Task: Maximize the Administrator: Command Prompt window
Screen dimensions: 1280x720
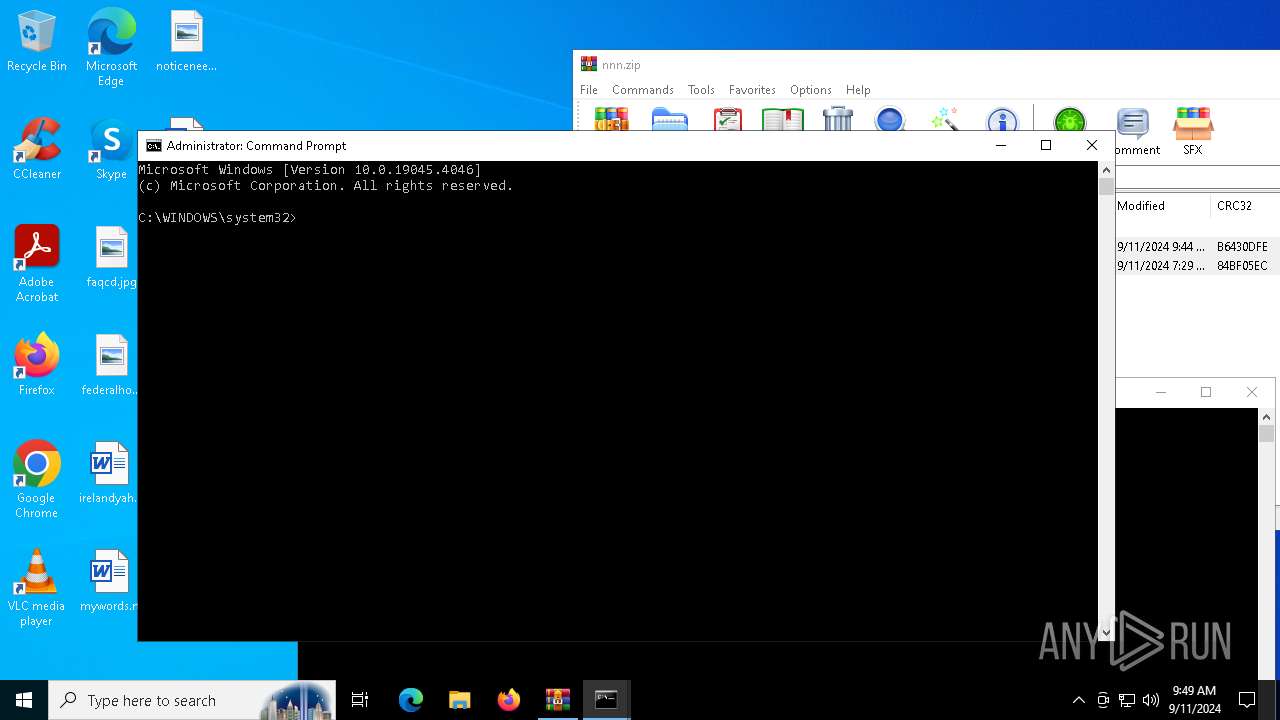Action: click(1046, 146)
